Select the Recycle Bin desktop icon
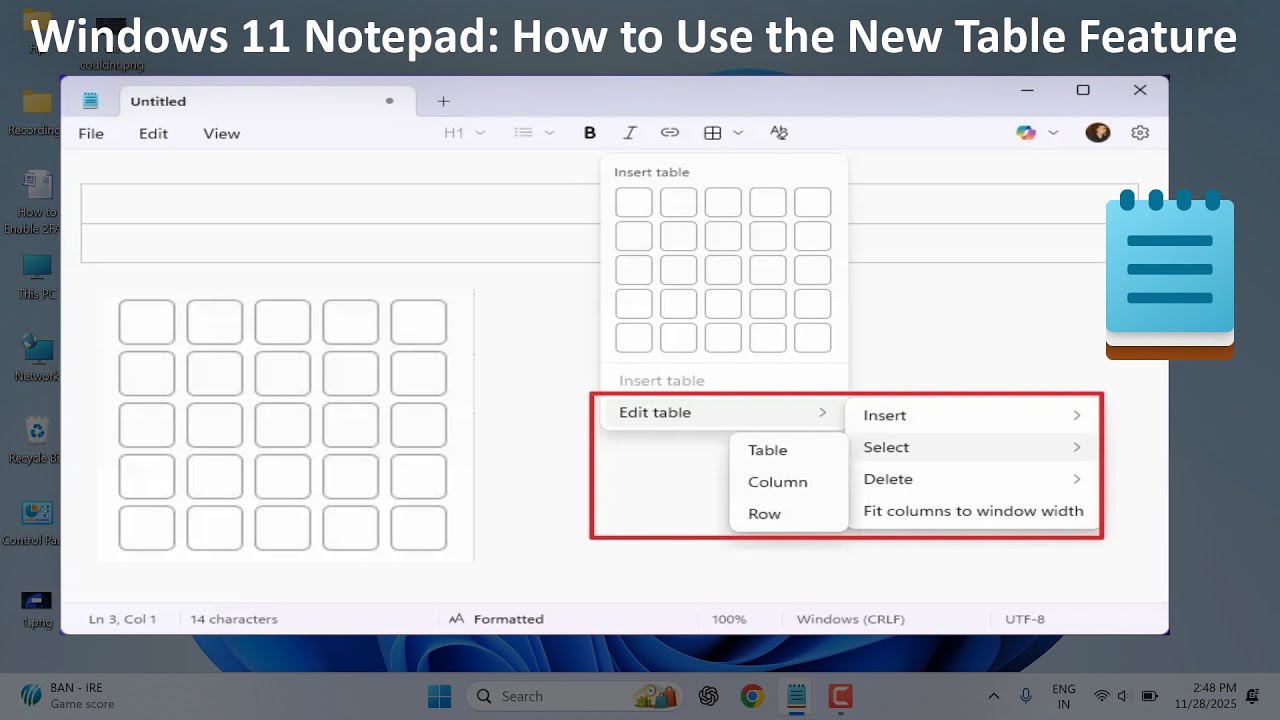Image resolution: width=1280 pixels, height=720 pixels. tap(37, 440)
